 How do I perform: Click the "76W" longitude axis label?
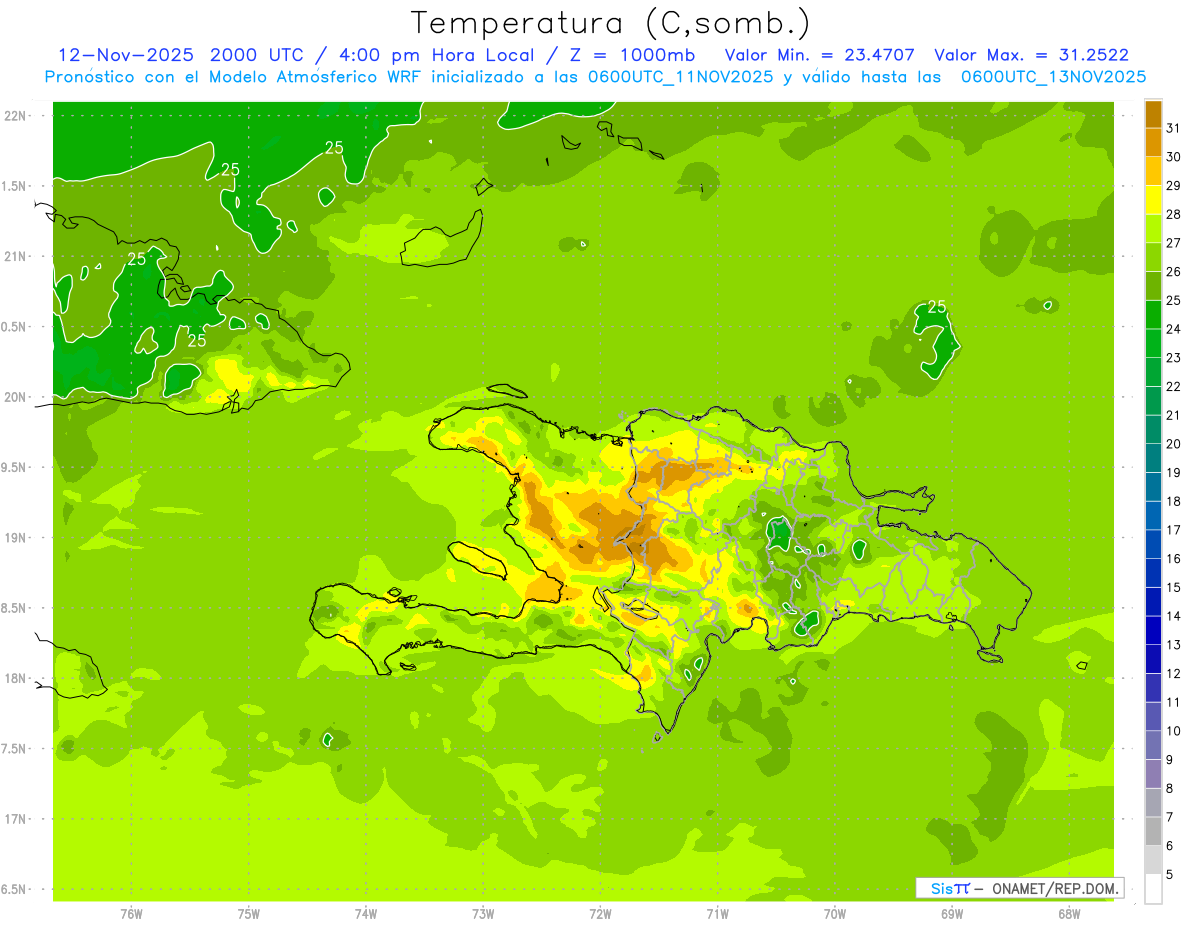pyautogui.click(x=131, y=914)
